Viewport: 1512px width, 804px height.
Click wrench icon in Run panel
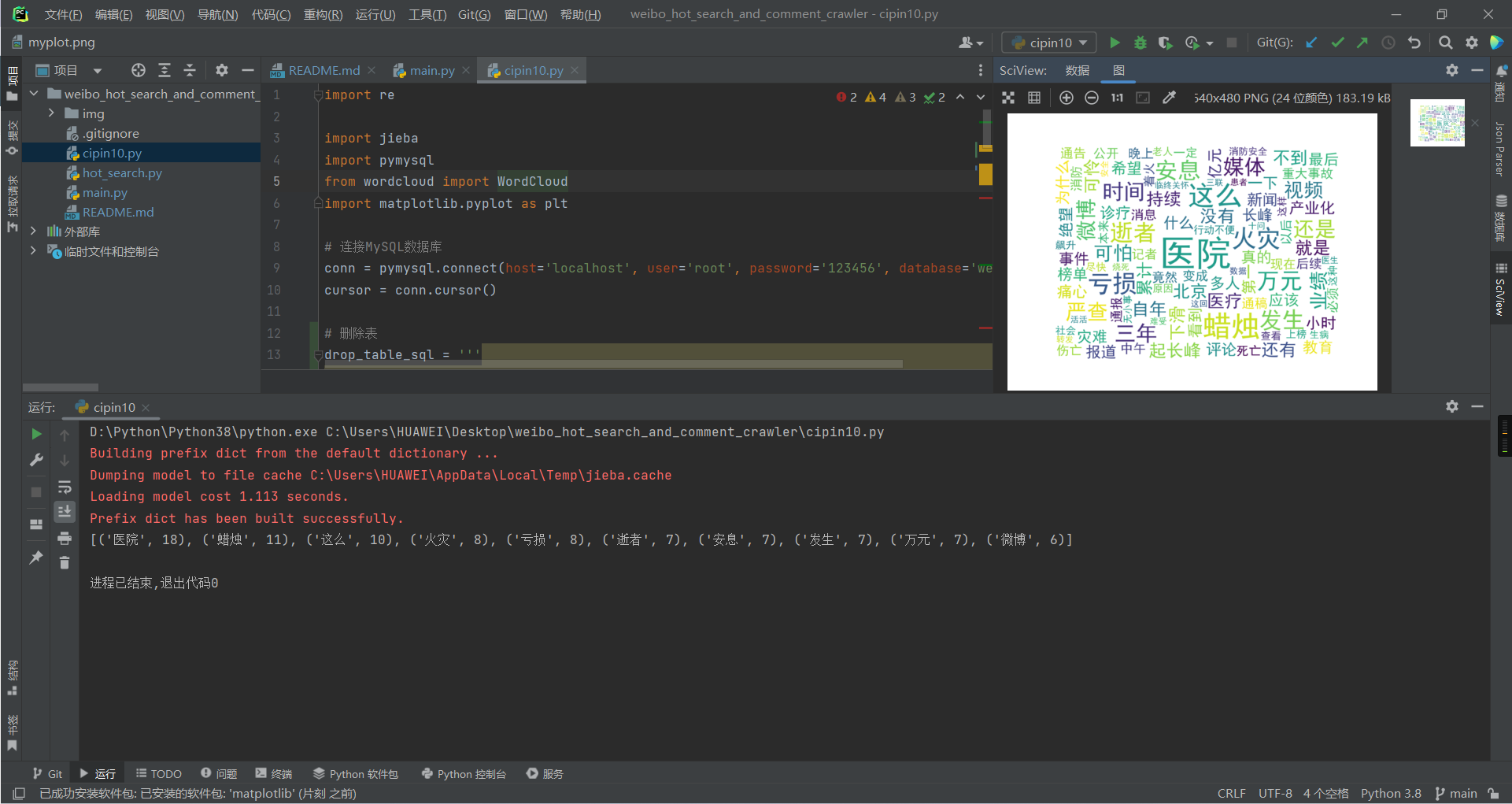coord(36,460)
